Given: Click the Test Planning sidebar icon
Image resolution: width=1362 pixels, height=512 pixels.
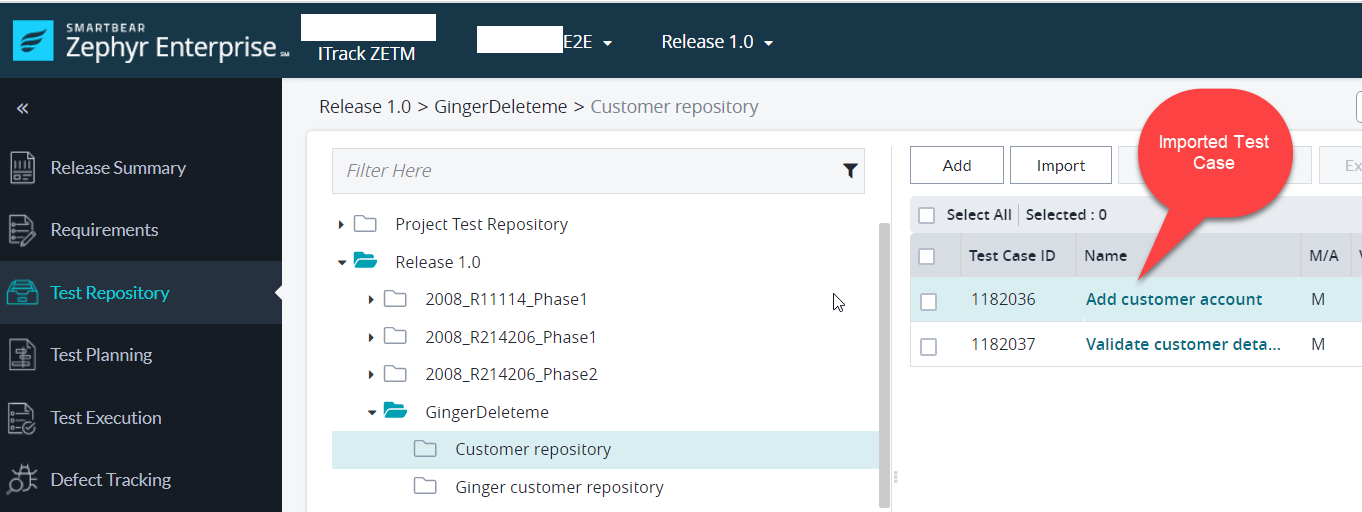Looking at the screenshot, I should [22, 355].
